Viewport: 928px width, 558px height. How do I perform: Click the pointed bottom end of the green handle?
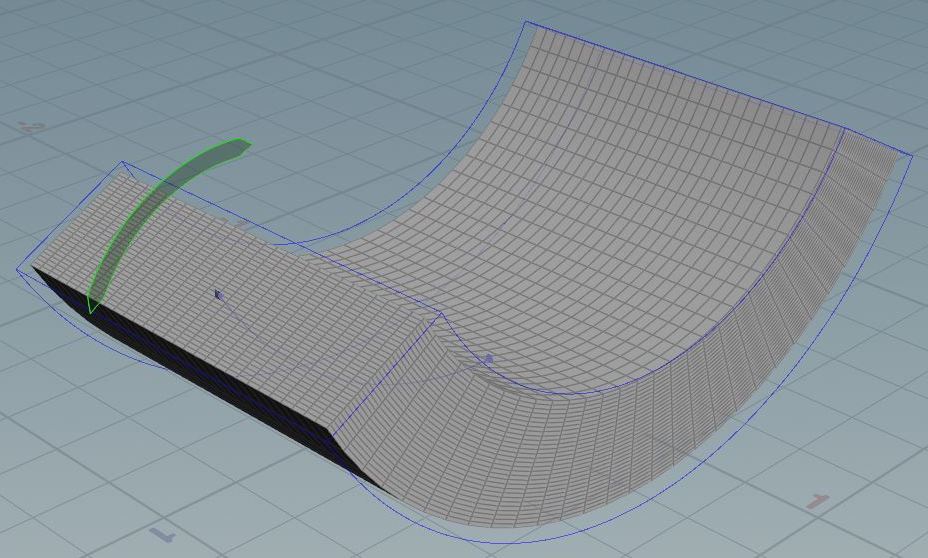coord(90,309)
